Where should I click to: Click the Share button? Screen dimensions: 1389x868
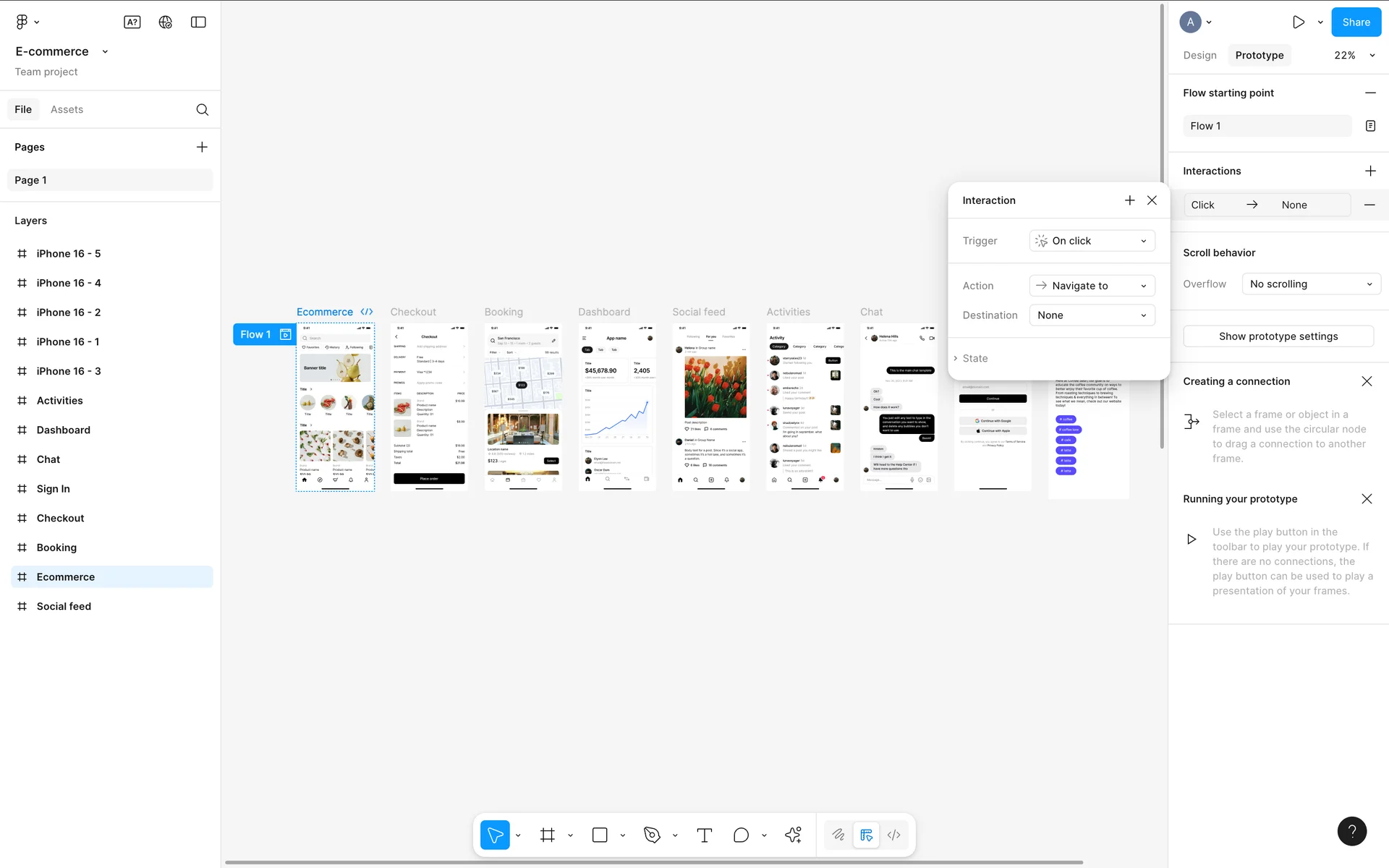1356,22
